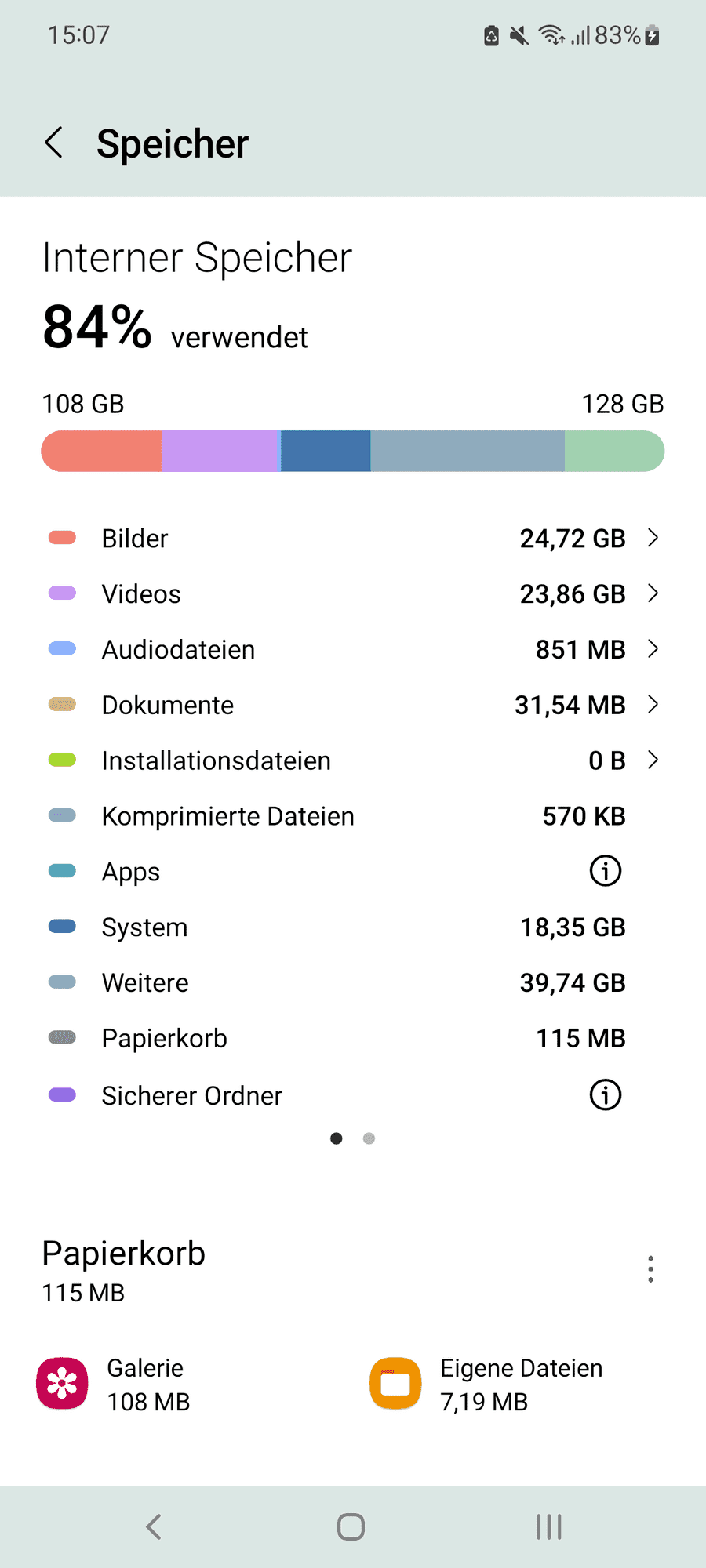Tap the recent apps navigation button

pyautogui.click(x=549, y=1526)
